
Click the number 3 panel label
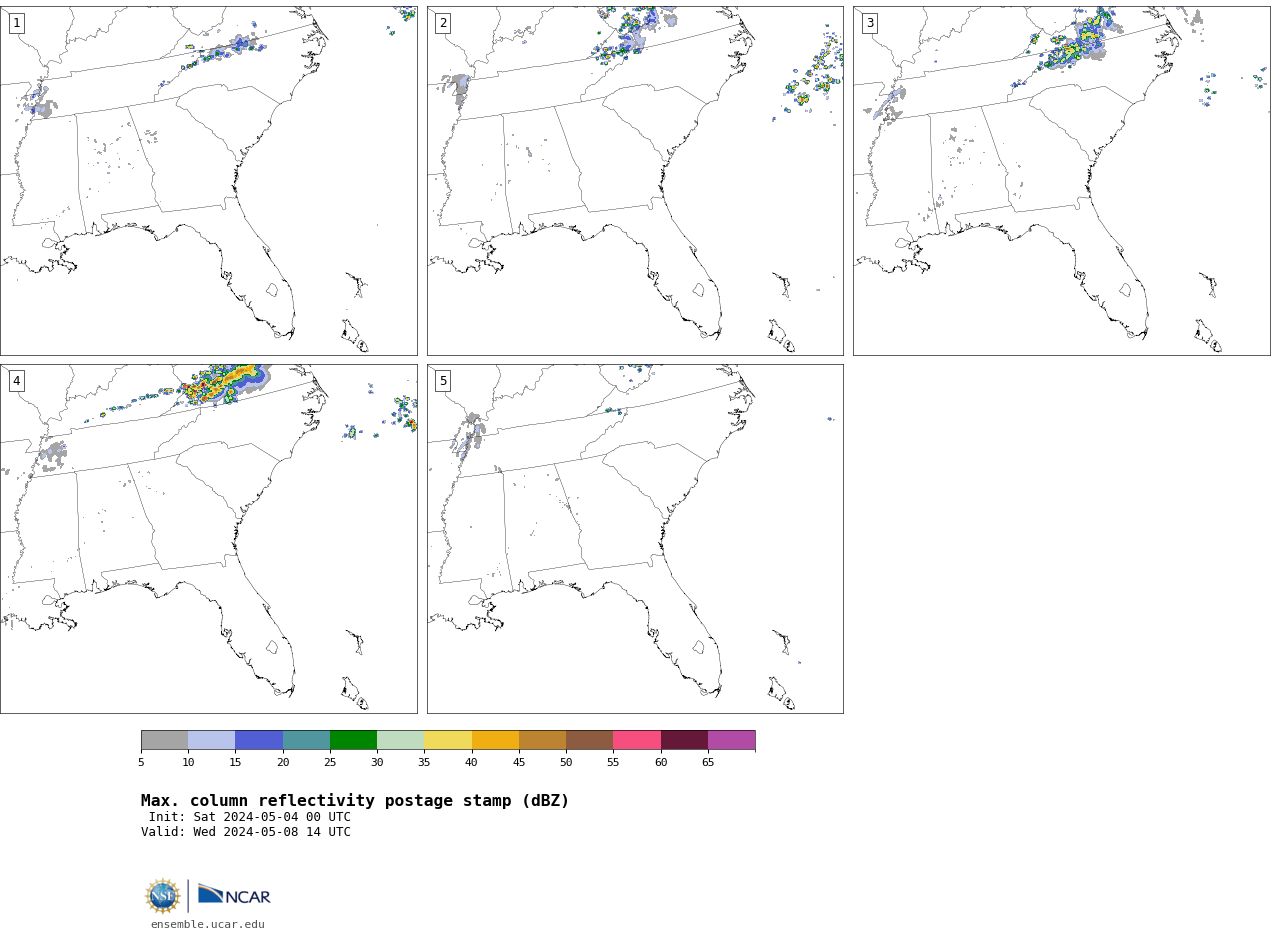[x=870, y=23]
